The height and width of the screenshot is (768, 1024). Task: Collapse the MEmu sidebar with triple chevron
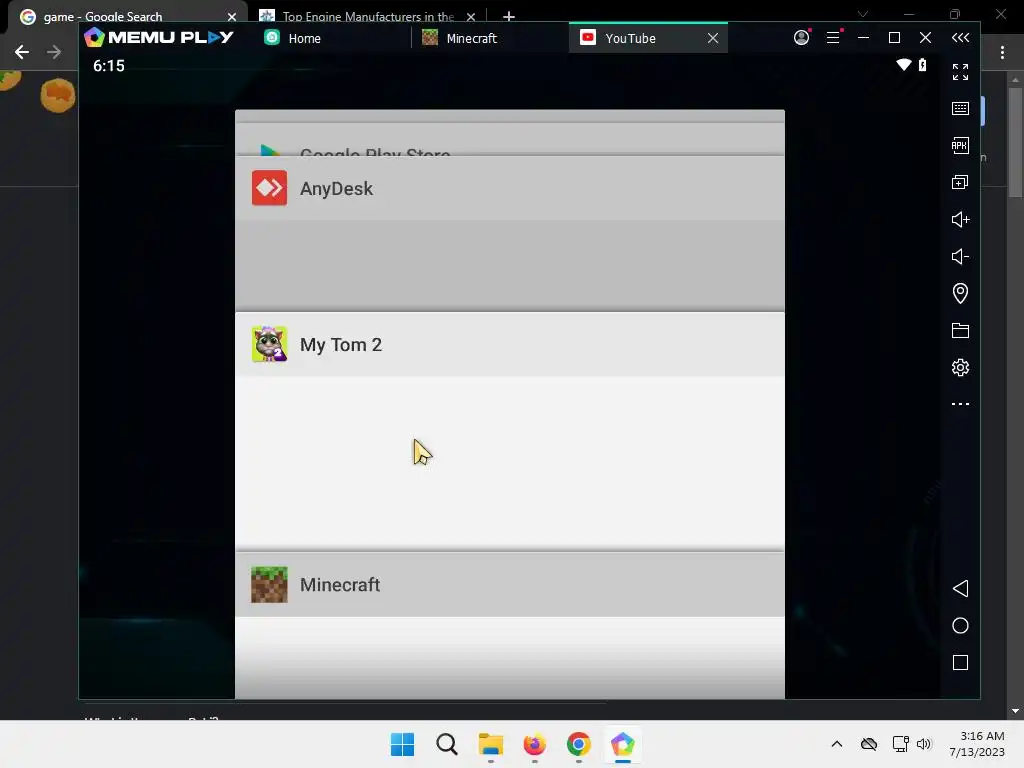coord(960,38)
